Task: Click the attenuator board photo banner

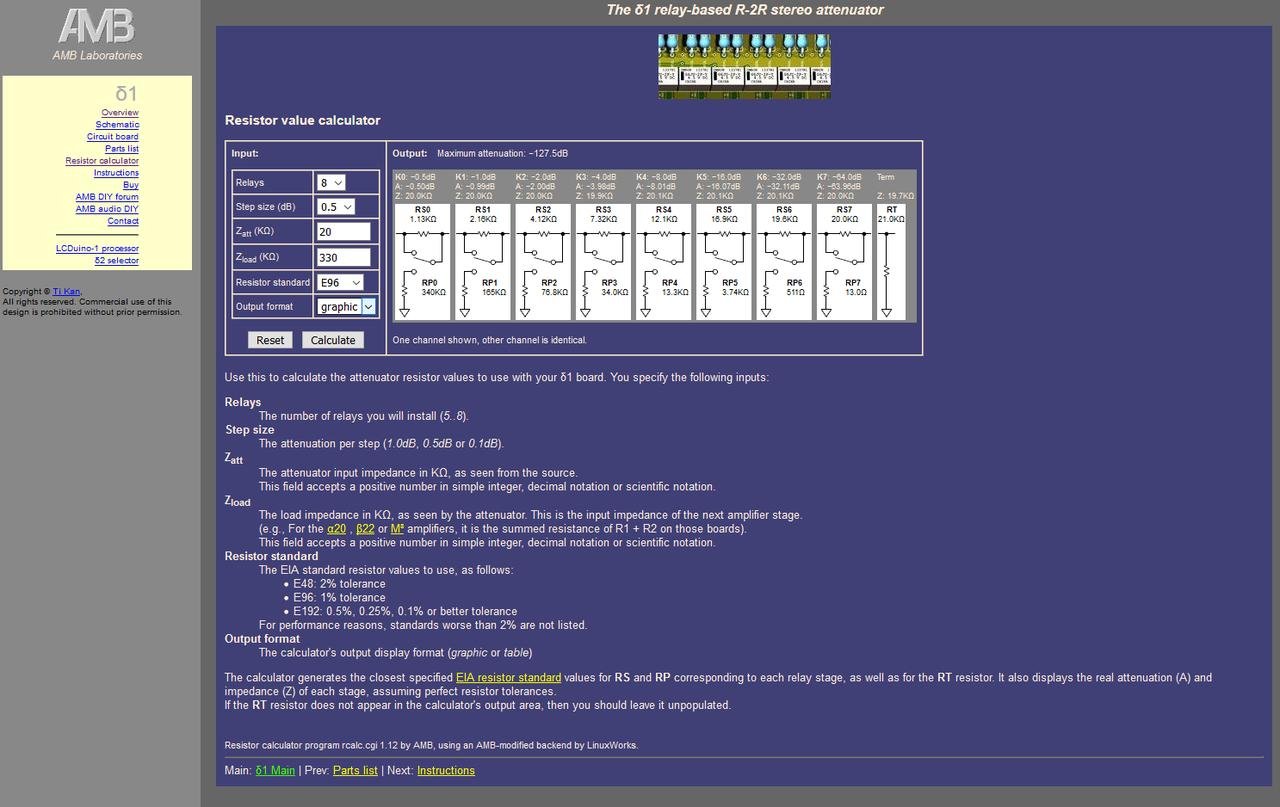Action: pos(744,66)
